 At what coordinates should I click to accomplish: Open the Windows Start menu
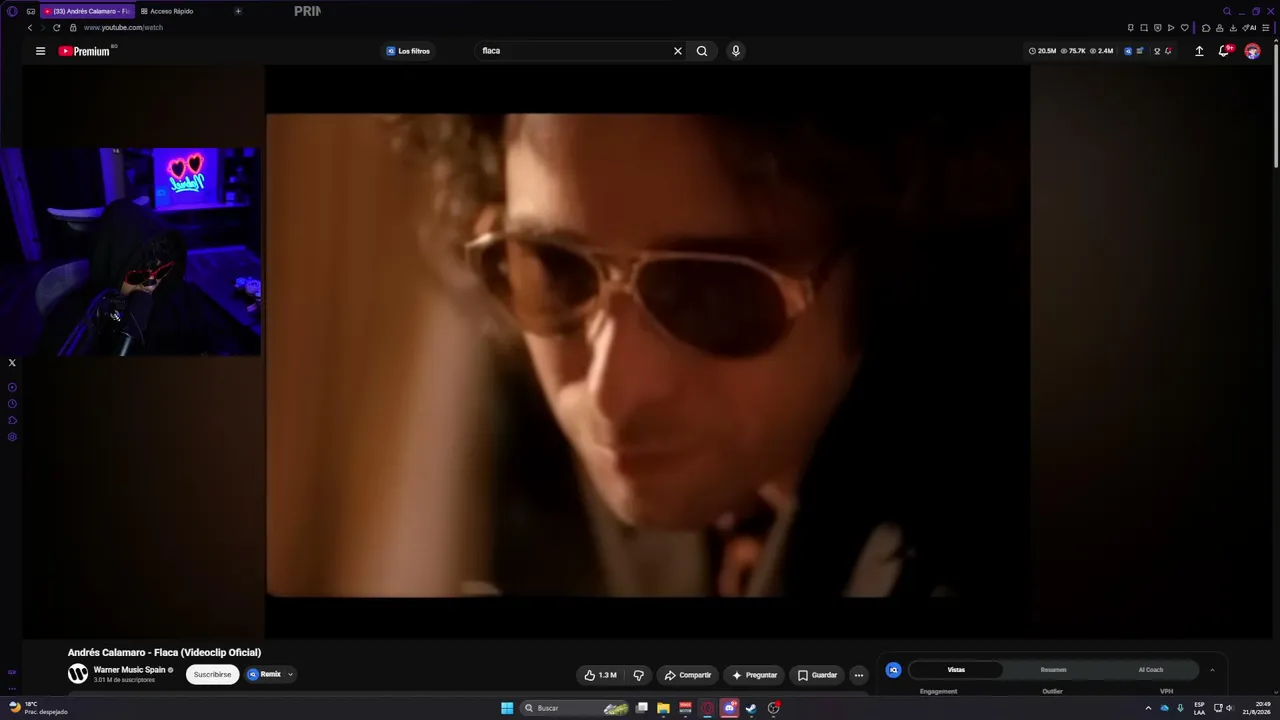tap(507, 708)
